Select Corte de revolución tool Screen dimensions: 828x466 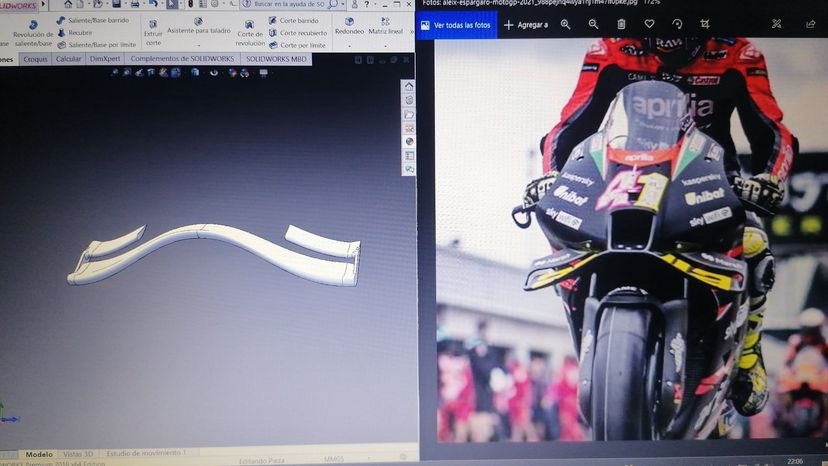tap(249, 33)
